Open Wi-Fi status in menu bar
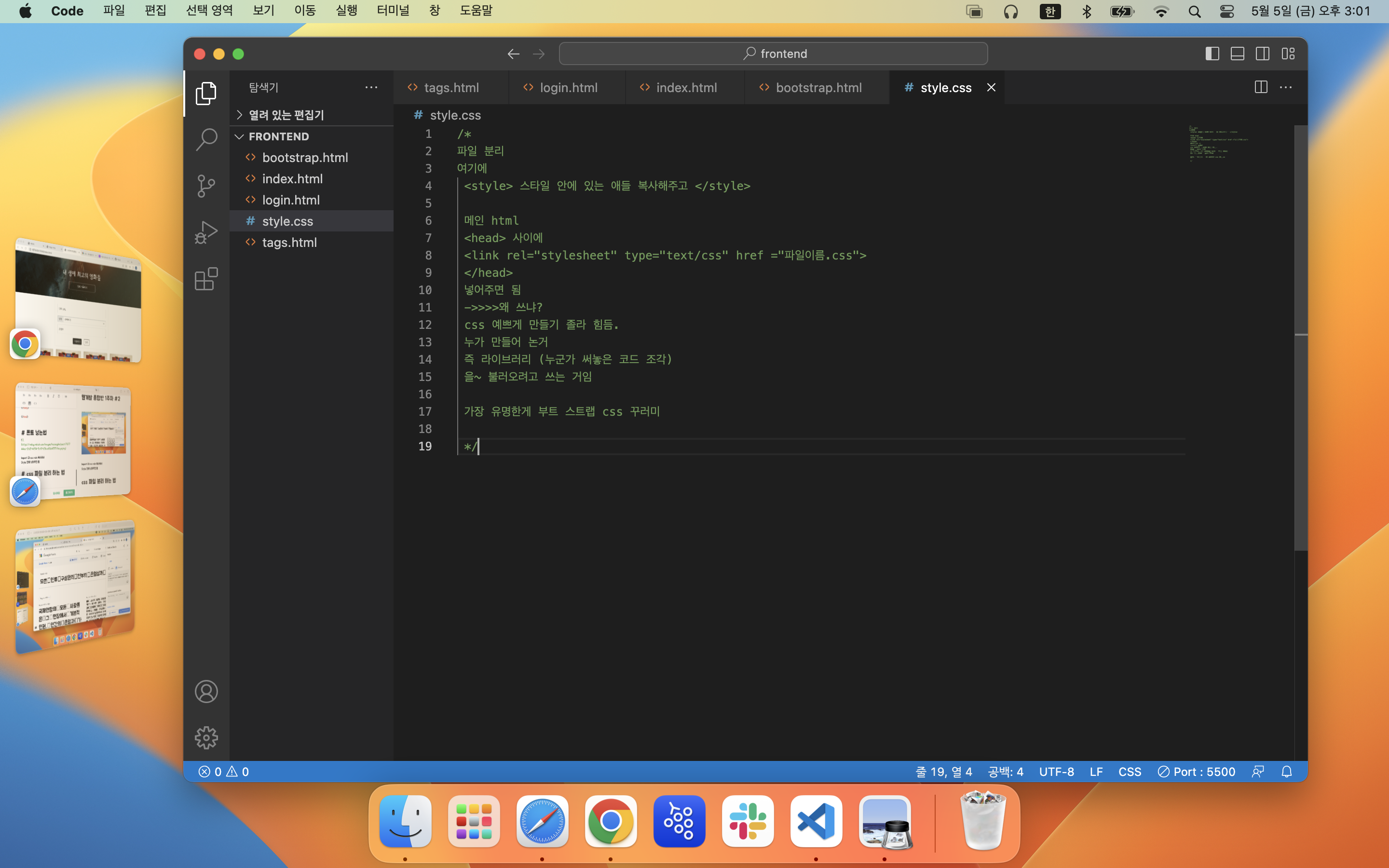1389x868 pixels. pos(1161,12)
